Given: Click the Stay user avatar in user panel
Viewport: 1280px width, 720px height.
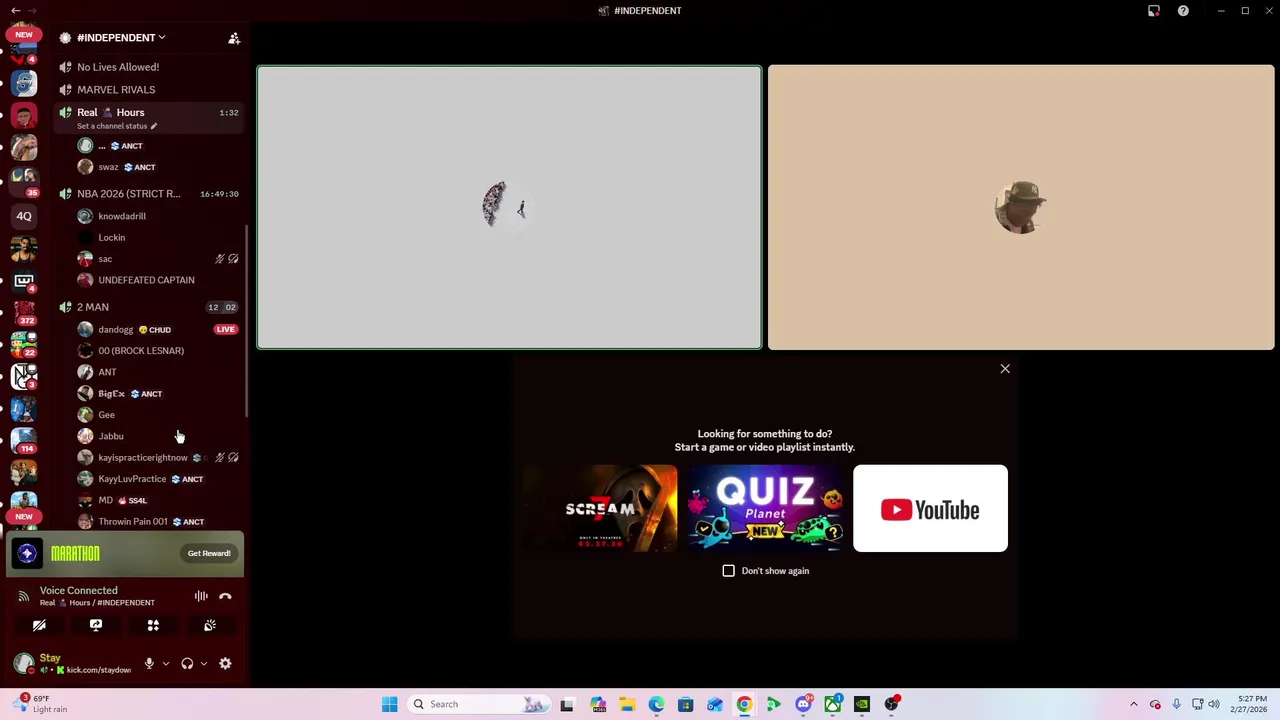Looking at the screenshot, I should point(24,663).
